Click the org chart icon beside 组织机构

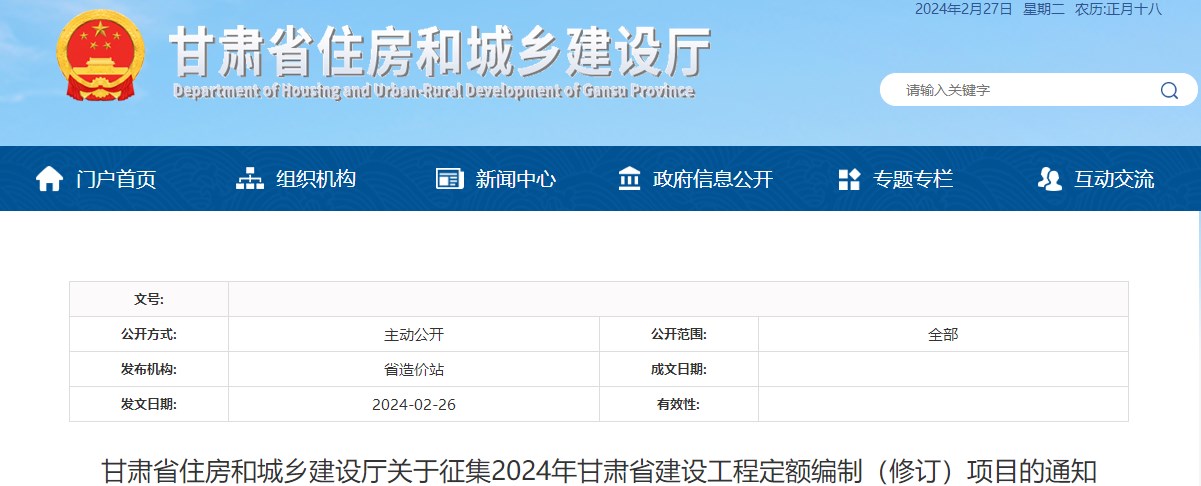[249, 179]
